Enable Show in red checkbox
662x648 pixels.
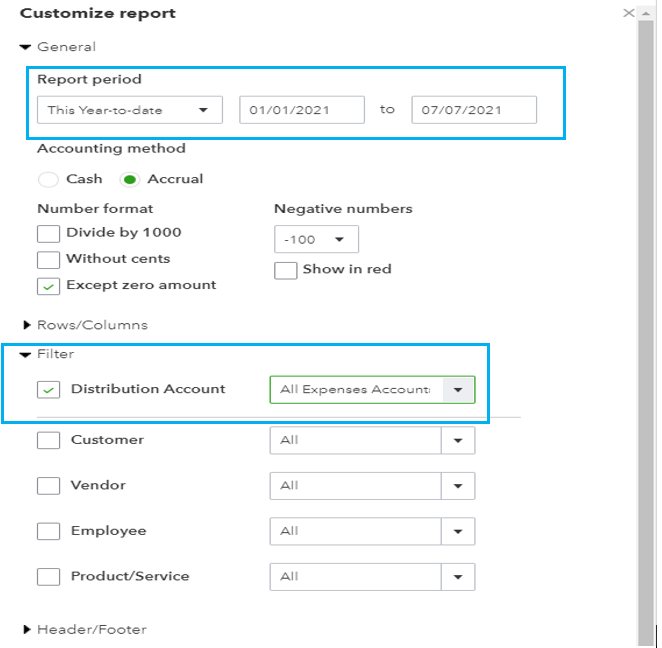[286, 270]
